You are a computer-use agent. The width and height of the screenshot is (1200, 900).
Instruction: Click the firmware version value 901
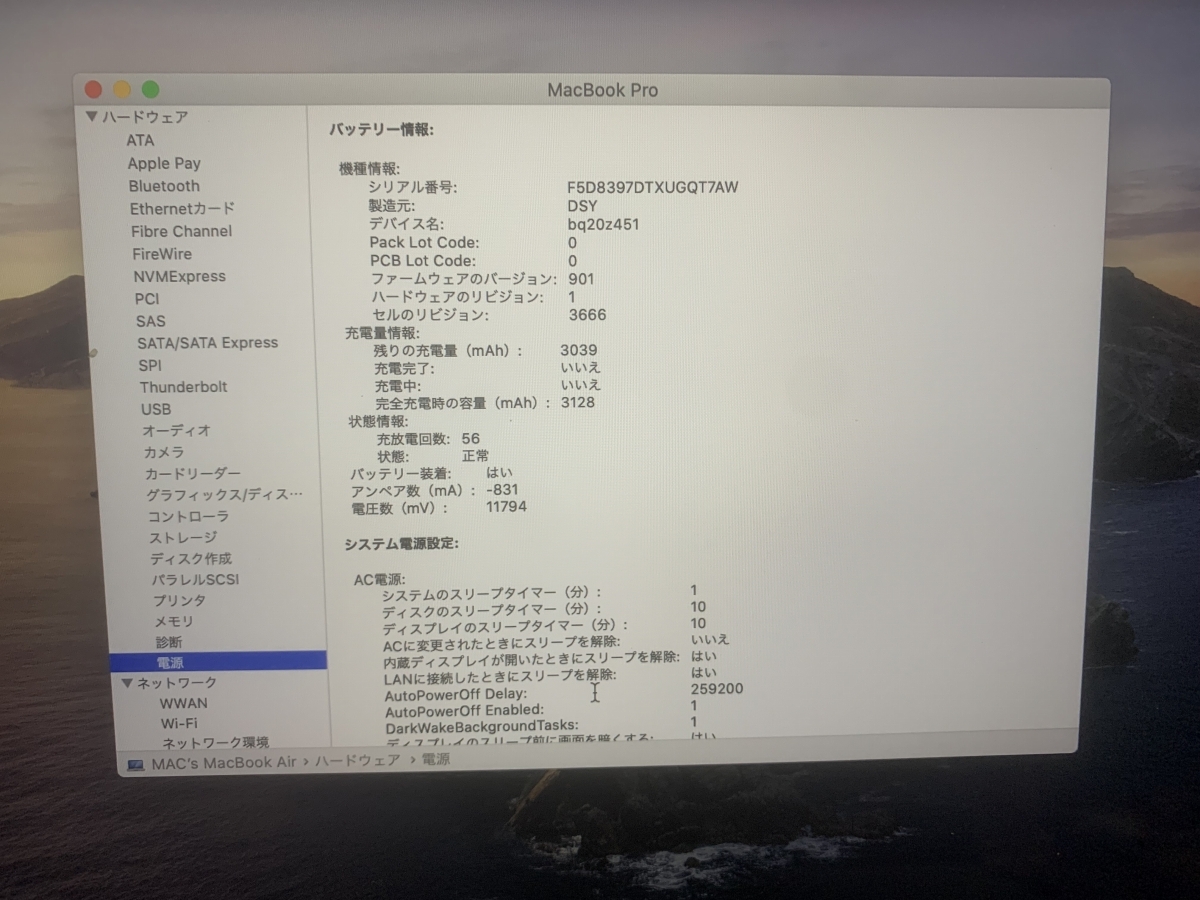point(581,279)
